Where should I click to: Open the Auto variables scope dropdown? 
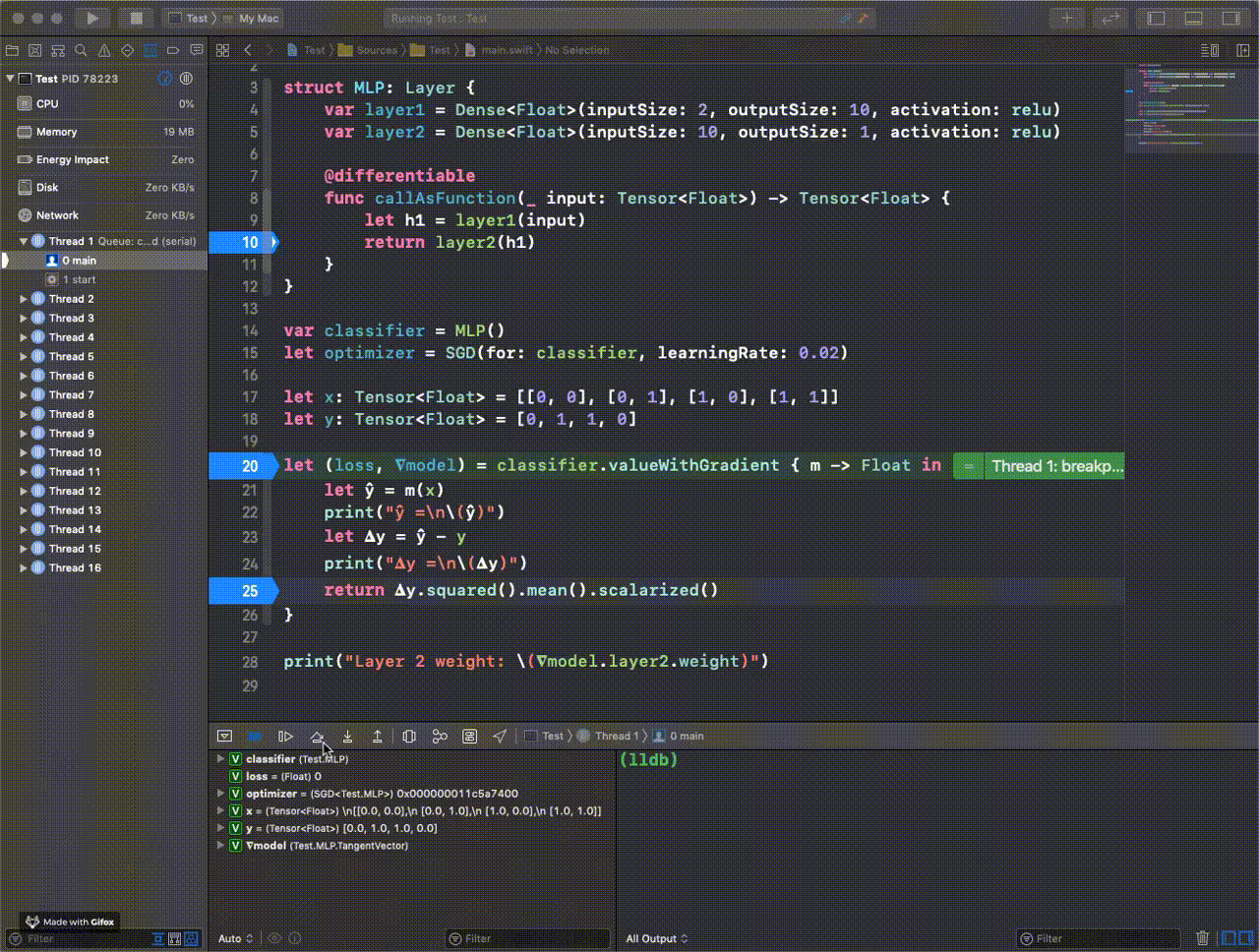(236, 938)
